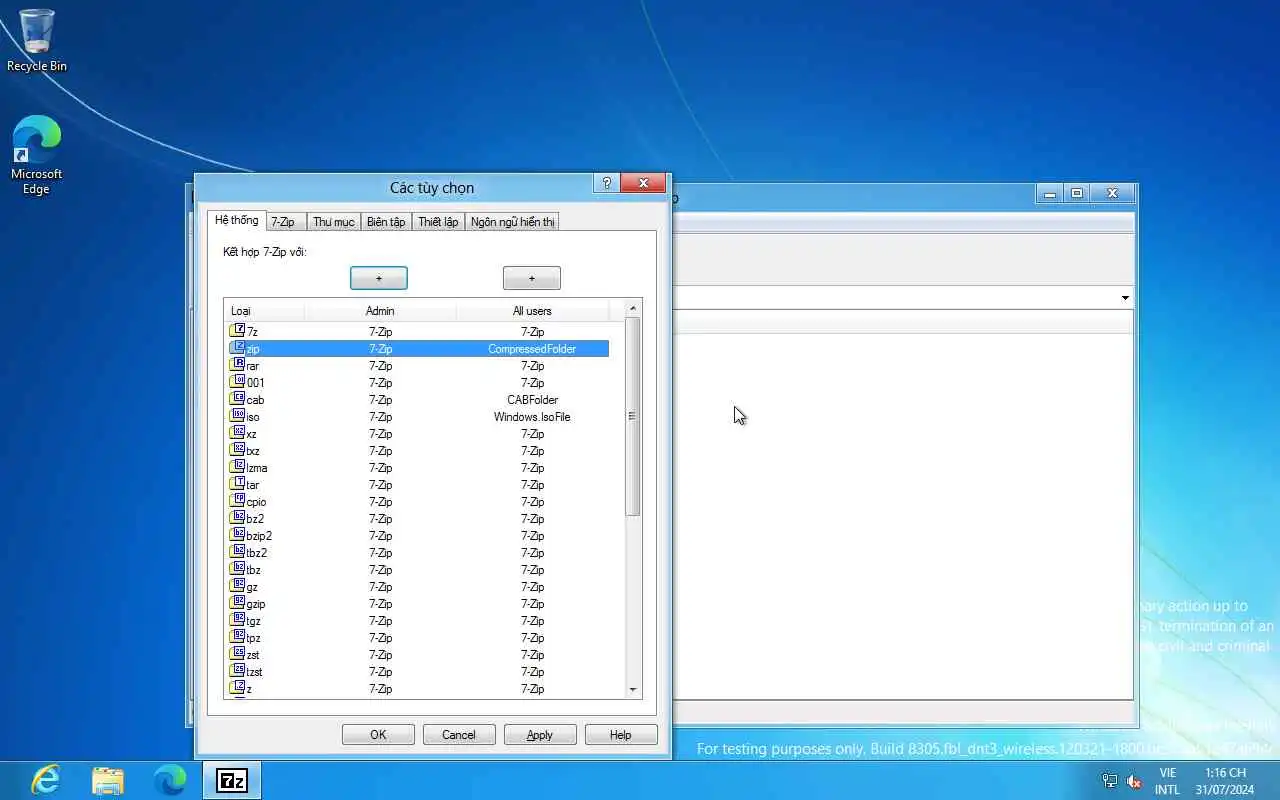1280x800 pixels.
Task: Select the tar file type icon
Action: pyautogui.click(x=238, y=484)
